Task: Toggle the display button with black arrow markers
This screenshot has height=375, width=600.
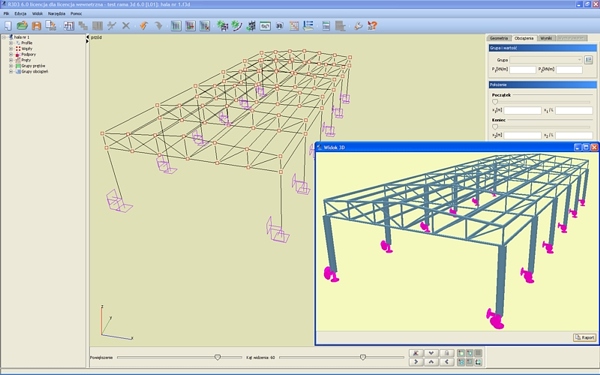Action: pyautogui.click(x=478, y=362)
